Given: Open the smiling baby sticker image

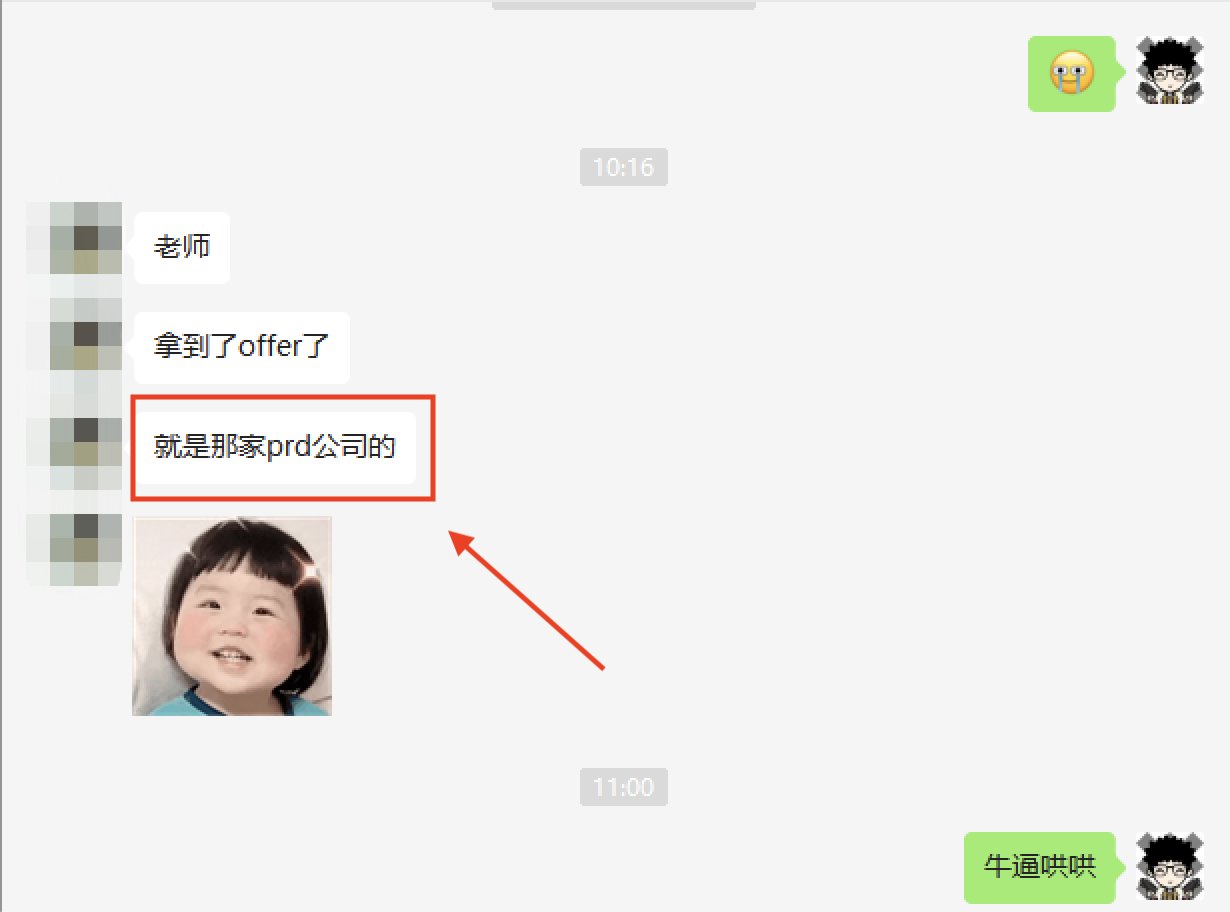Looking at the screenshot, I should 232,616.
